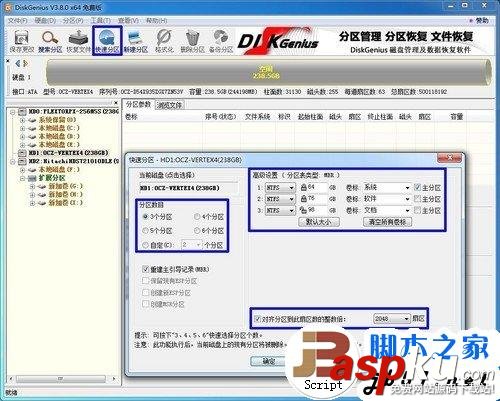Click the Recover Files (恢复文件) toolbar icon
Screen dimensions: 500x401
(x=78, y=41)
